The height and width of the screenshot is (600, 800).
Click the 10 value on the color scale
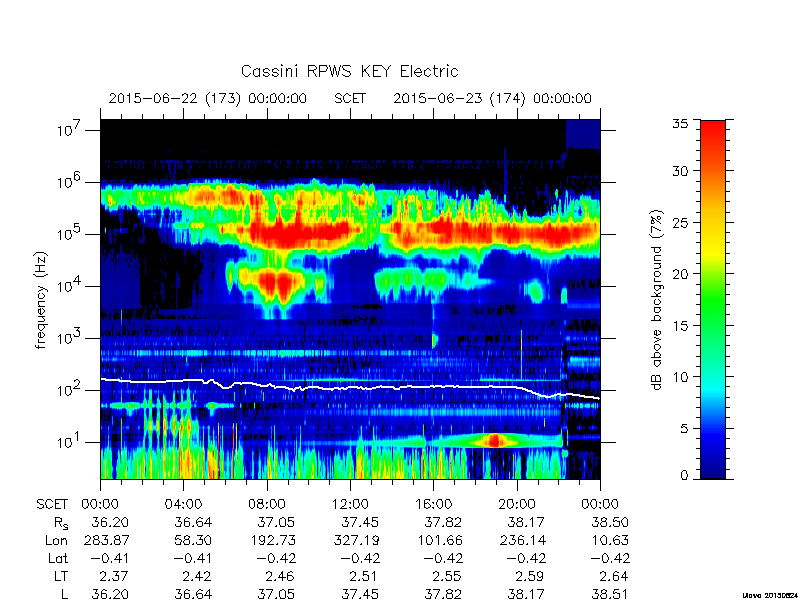680,377
